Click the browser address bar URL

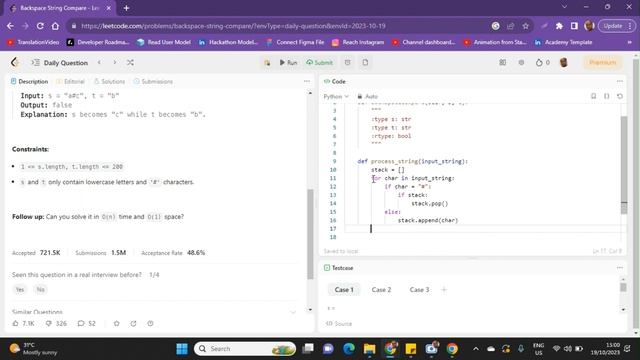tap(233, 26)
